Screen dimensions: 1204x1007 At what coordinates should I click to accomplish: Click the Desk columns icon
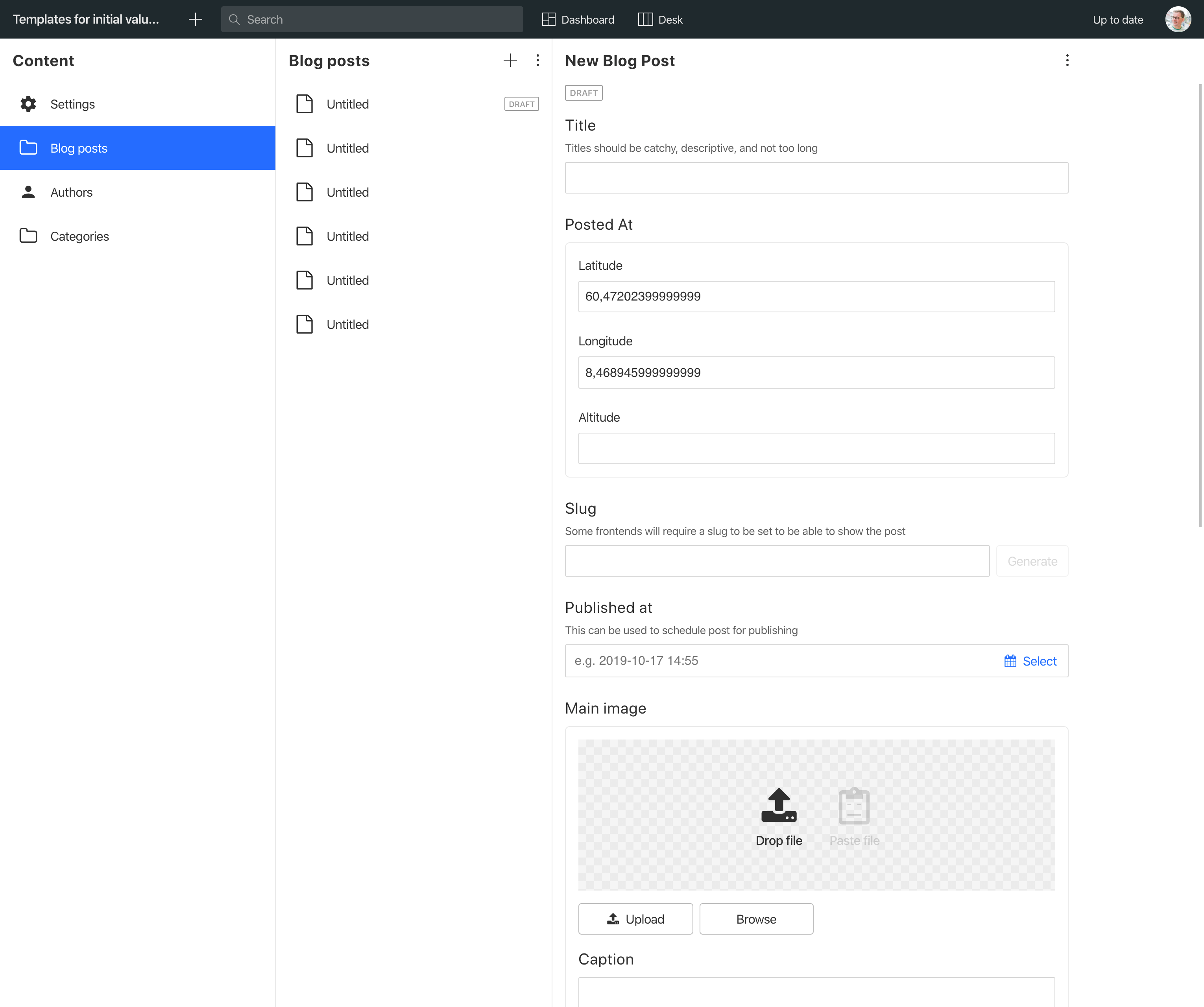tap(645, 20)
